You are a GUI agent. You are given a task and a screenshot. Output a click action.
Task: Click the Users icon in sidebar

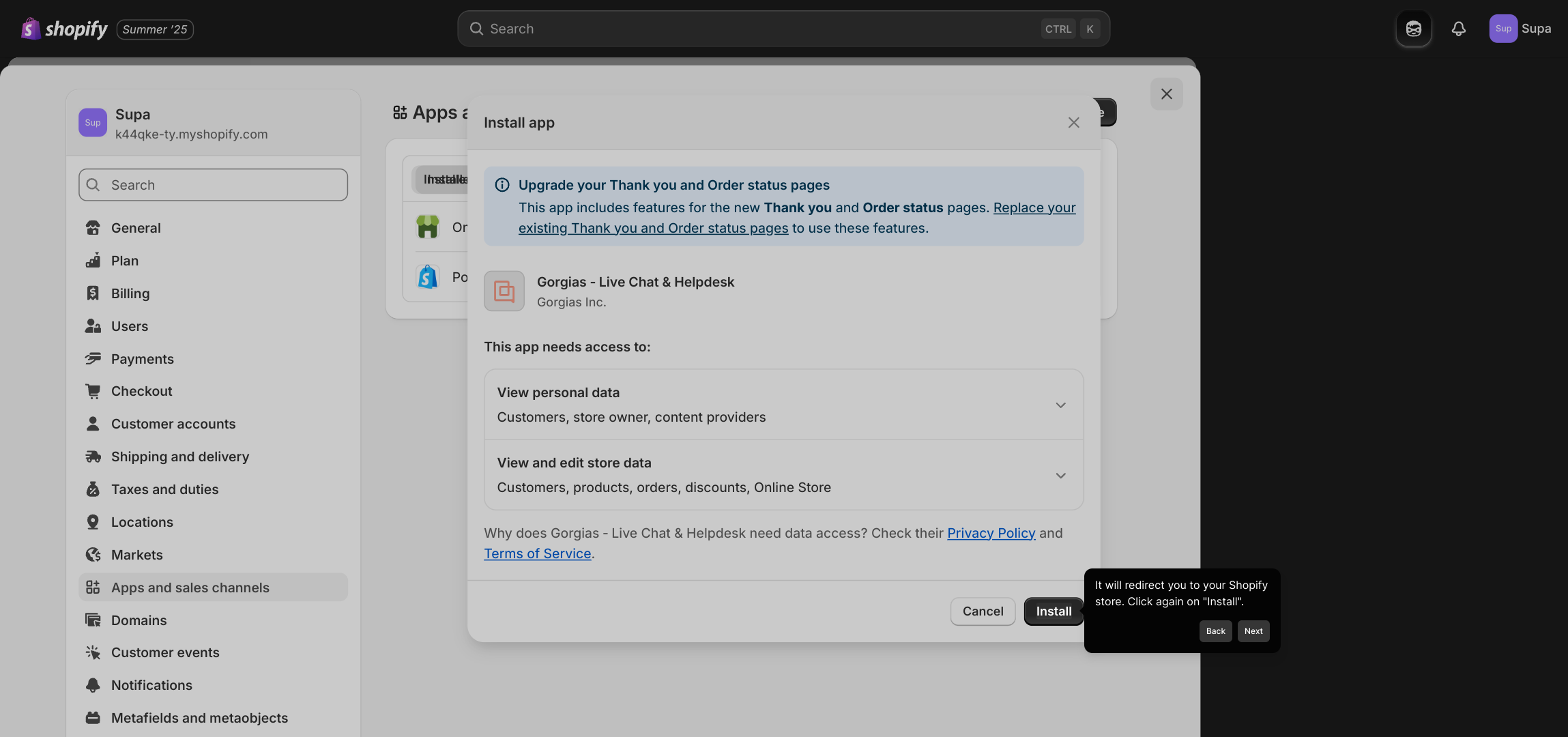(x=93, y=326)
